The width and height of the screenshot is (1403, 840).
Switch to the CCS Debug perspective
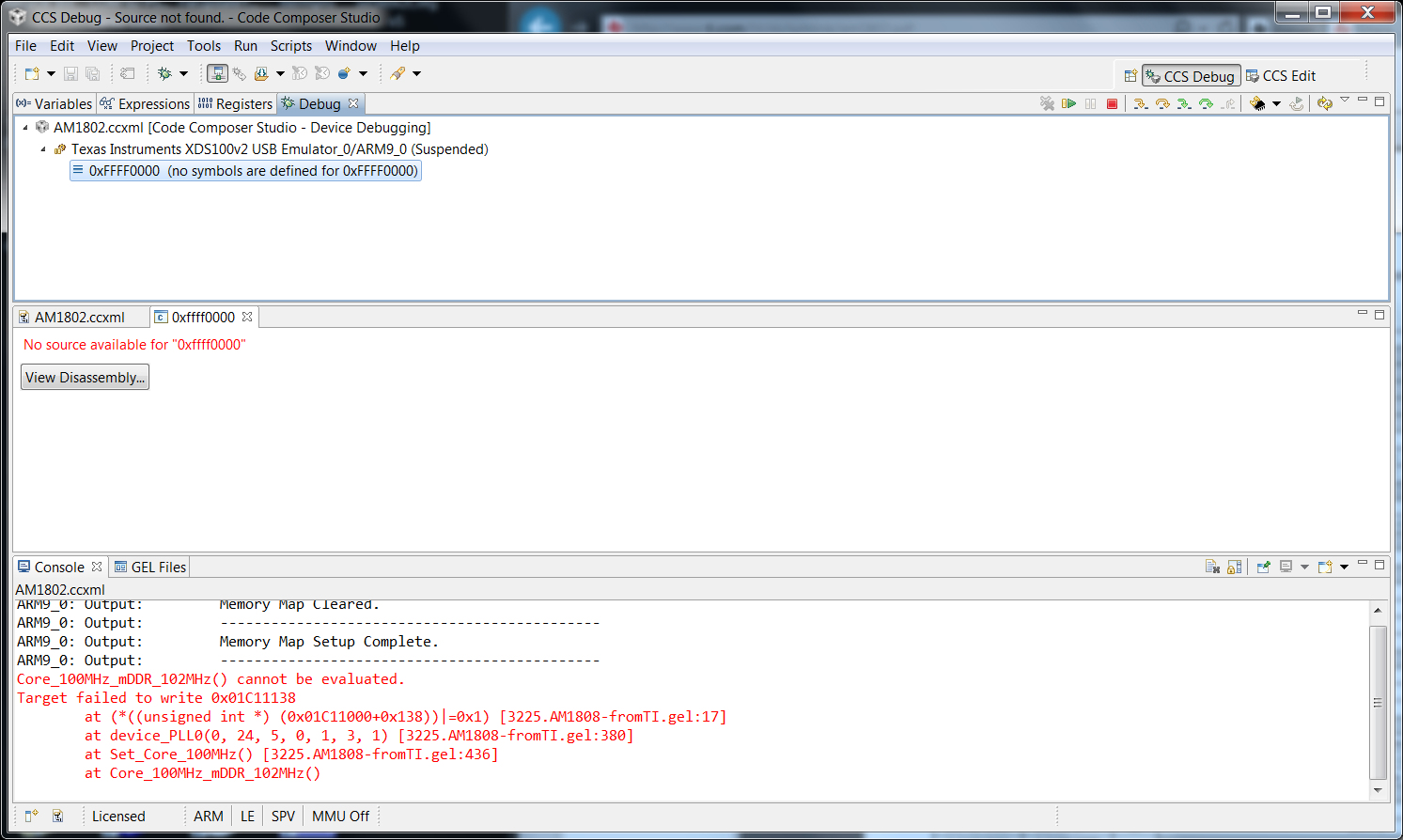coord(1191,76)
